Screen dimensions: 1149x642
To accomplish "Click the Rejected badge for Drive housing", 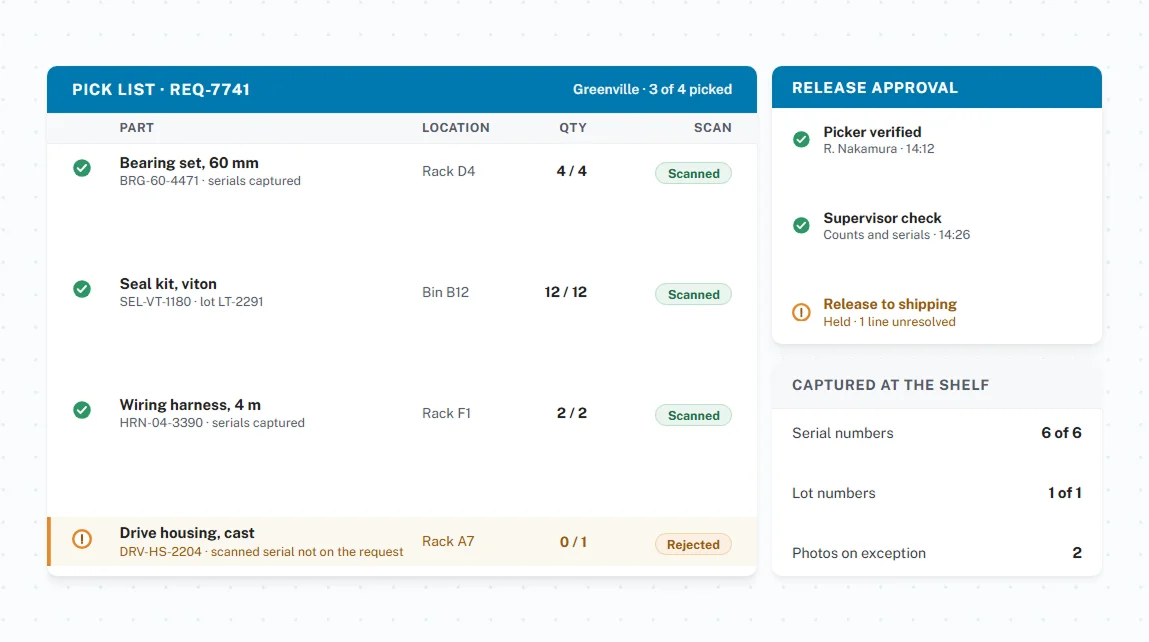I will (693, 545).
